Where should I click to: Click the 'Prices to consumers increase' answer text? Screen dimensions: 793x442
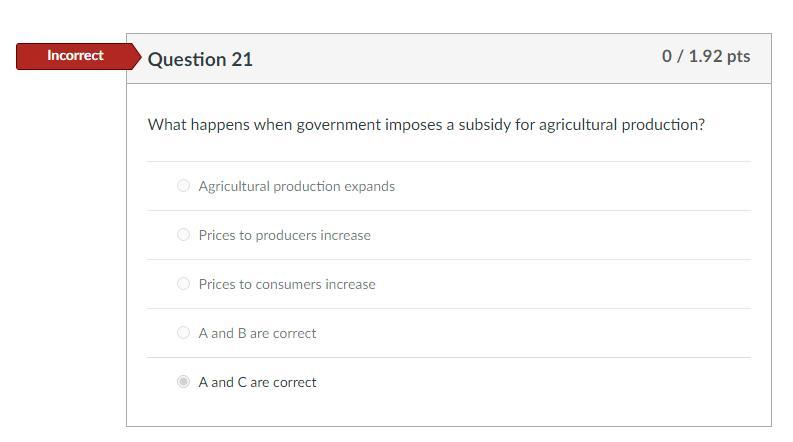click(x=287, y=284)
